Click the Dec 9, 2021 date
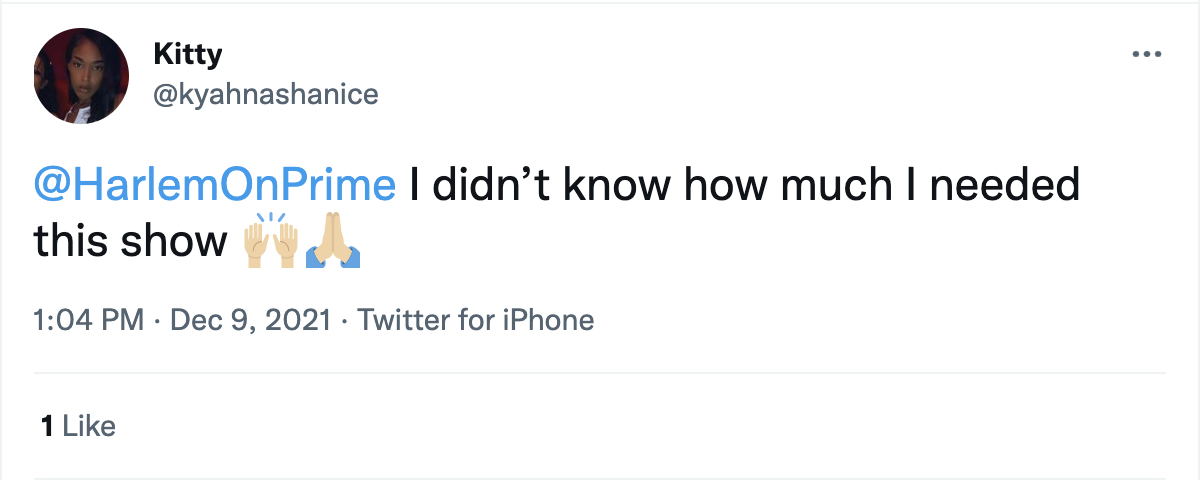 click(x=251, y=321)
